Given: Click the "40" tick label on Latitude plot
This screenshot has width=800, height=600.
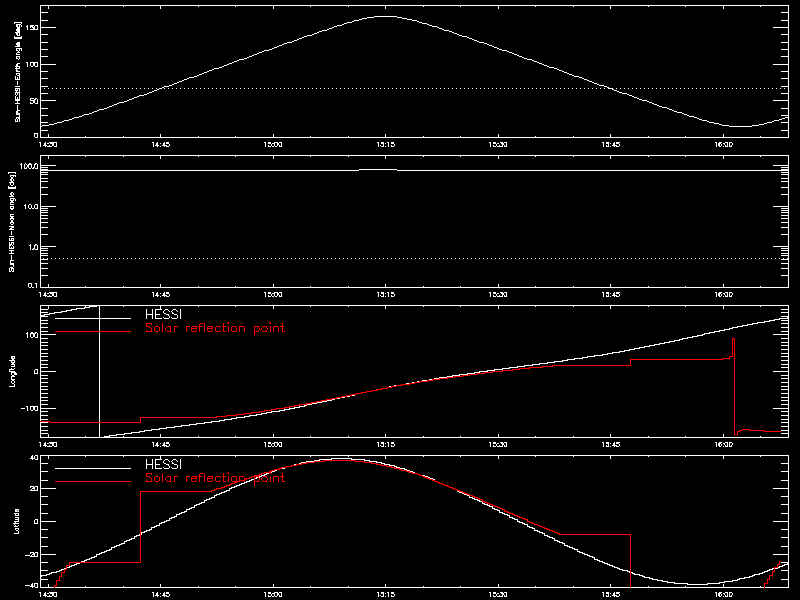Looking at the screenshot, I should [34, 458].
